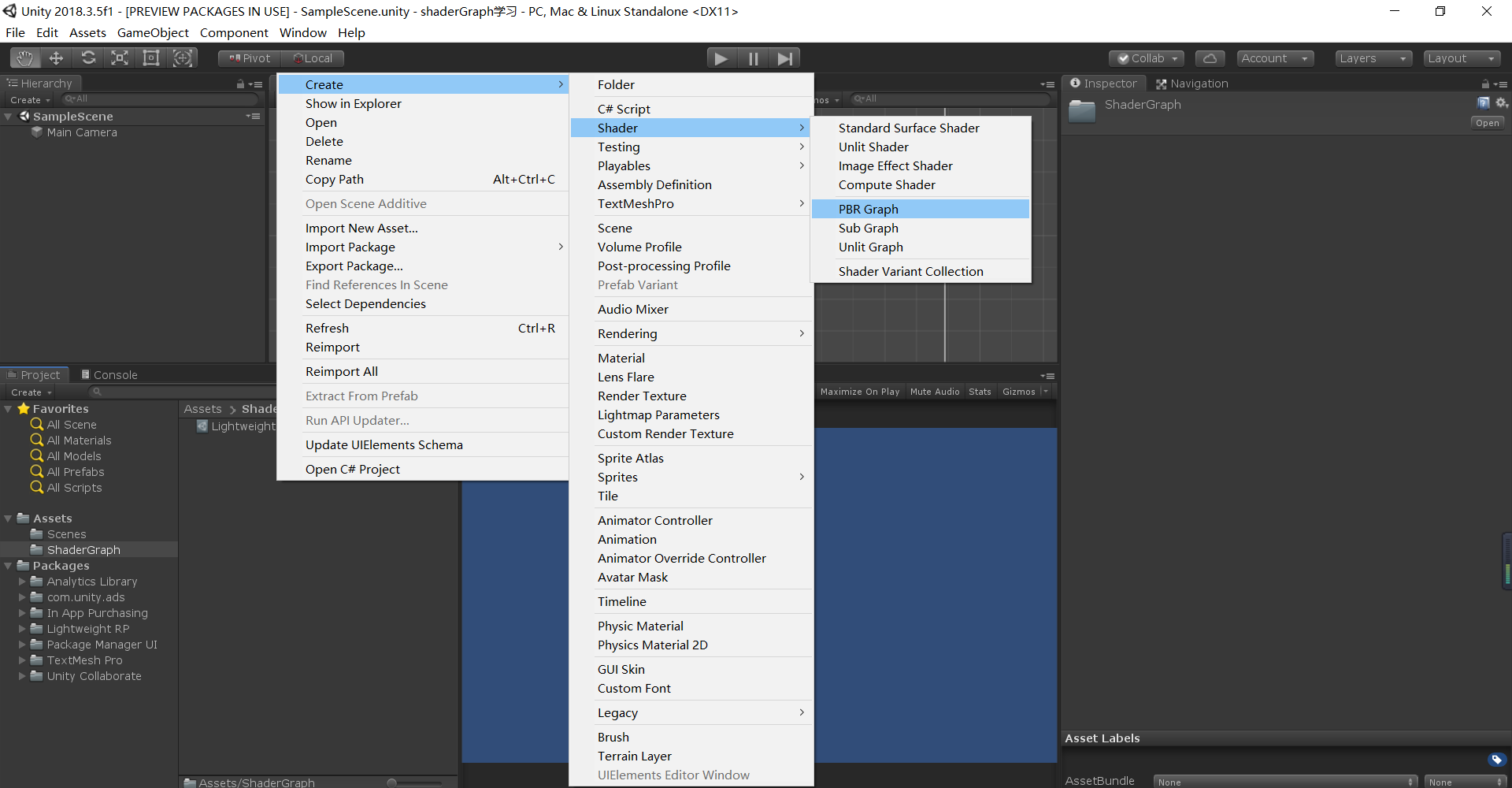Select the Scale tool
Viewport: 1512px width, 788px height.
(120, 58)
